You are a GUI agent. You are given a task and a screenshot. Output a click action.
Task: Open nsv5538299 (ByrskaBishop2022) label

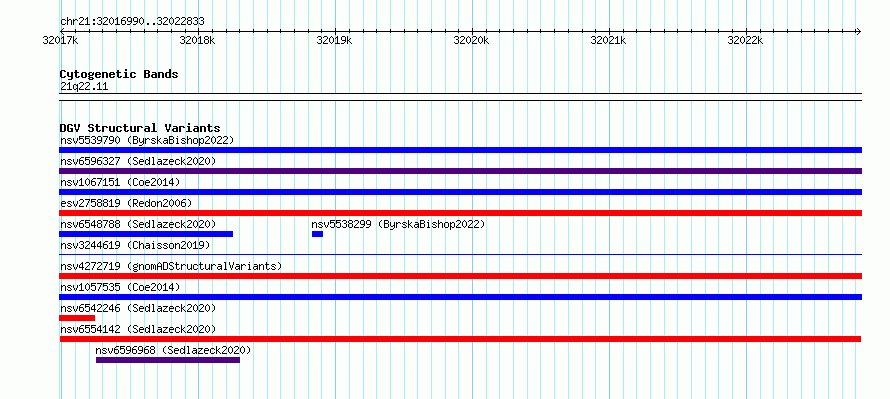[398, 224]
